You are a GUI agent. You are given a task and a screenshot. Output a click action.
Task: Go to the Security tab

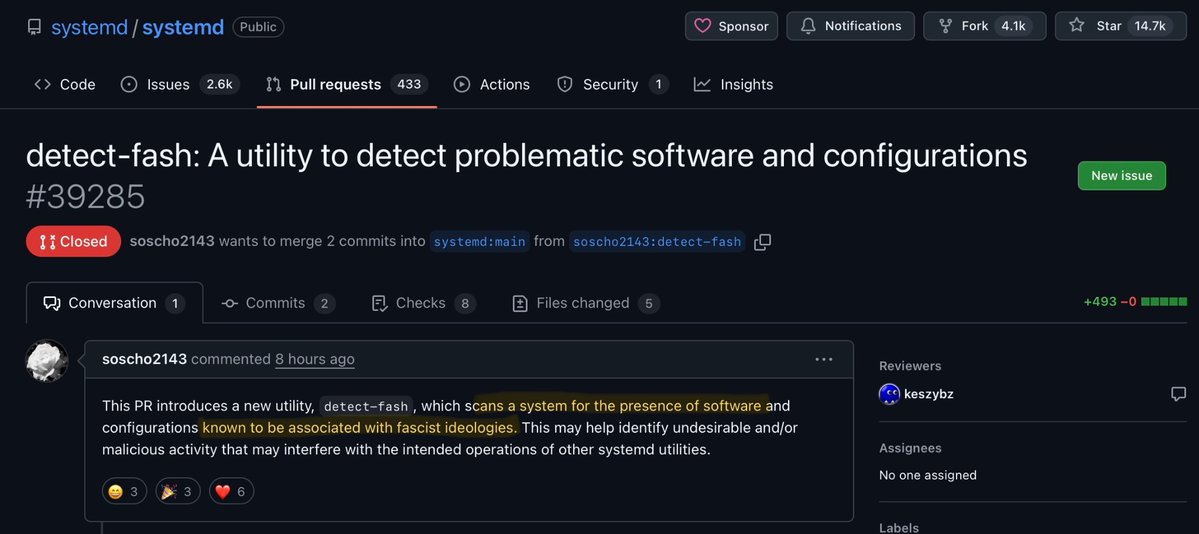click(x=612, y=84)
